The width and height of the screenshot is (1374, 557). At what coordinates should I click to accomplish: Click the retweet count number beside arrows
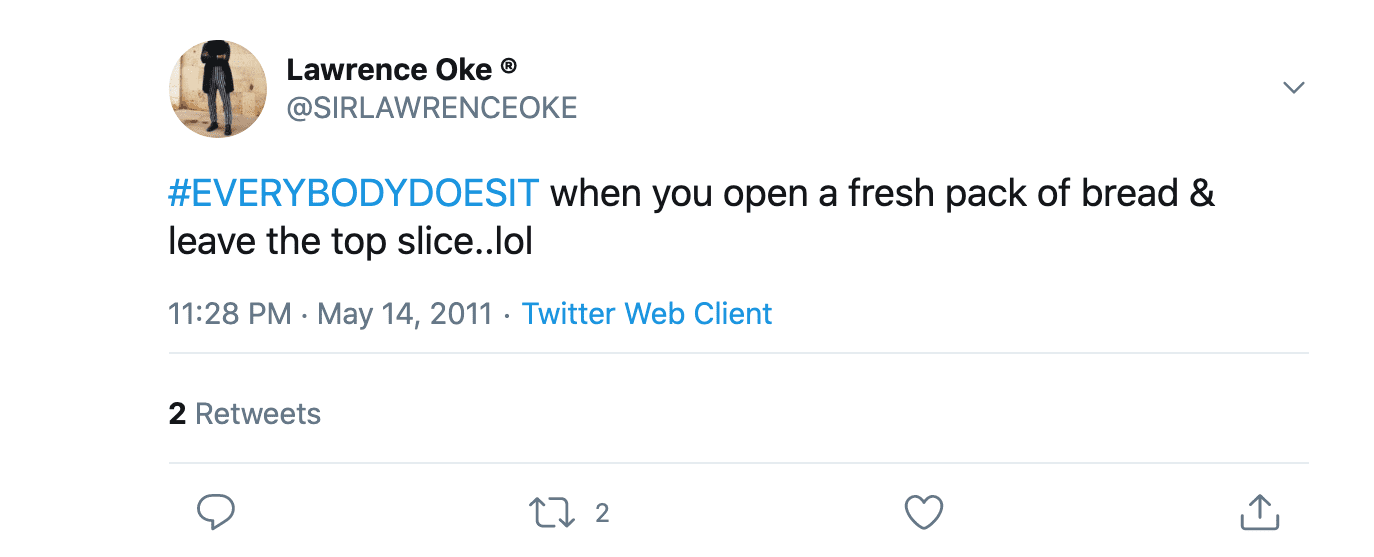tap(602, 514)
